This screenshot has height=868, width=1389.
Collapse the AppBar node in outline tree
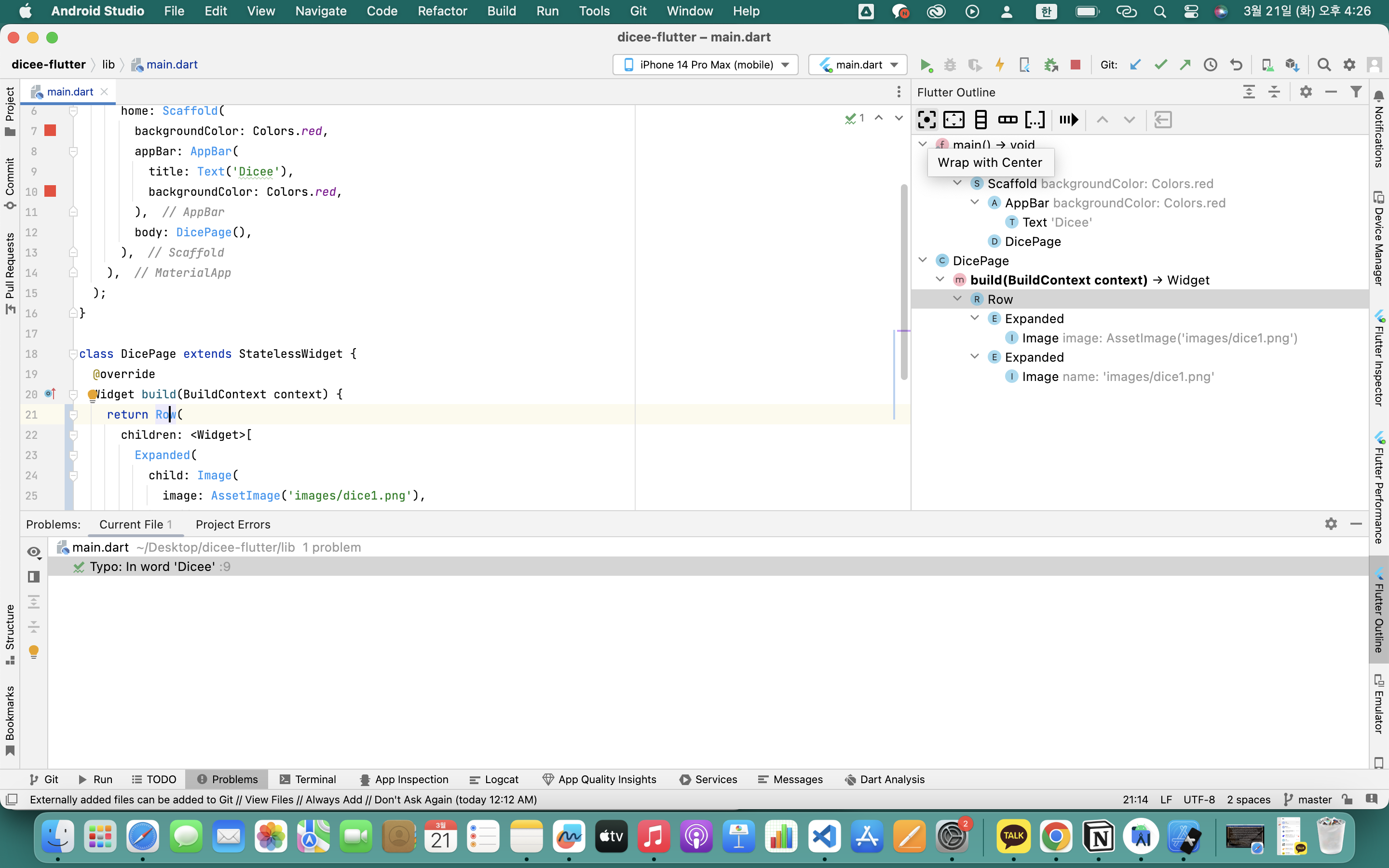pos(975,202)
